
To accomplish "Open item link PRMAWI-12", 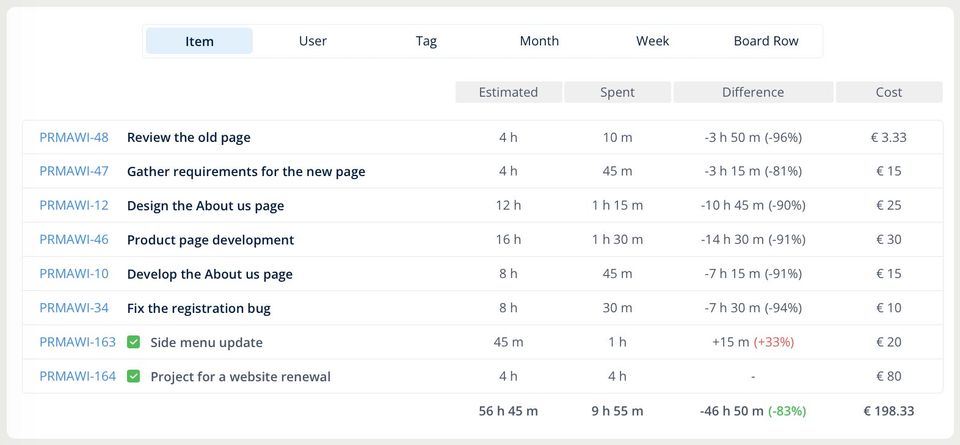I will click(74, 205).
